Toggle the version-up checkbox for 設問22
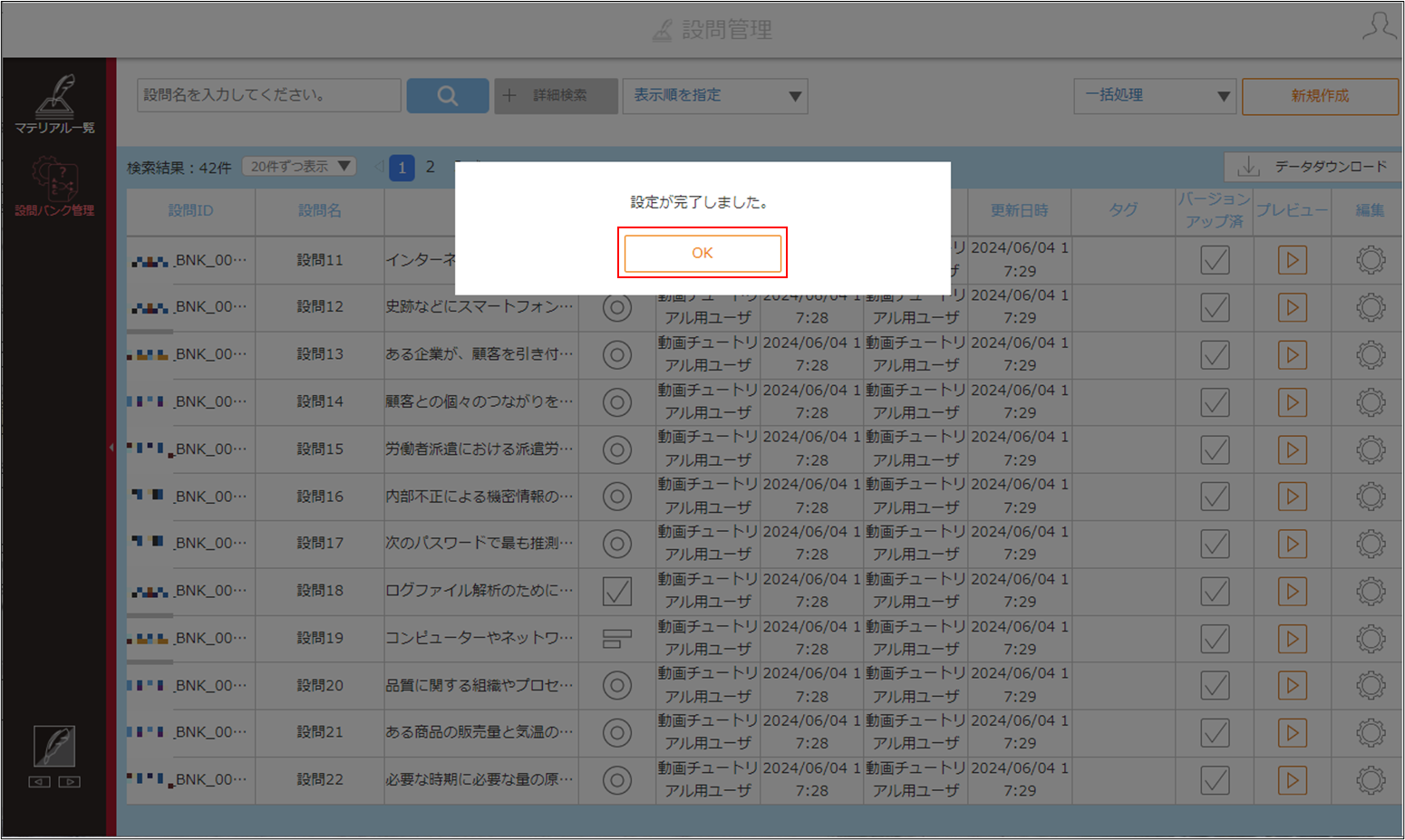The image size is (1405, 840). pyautogui.click(x=1215, y=780)
